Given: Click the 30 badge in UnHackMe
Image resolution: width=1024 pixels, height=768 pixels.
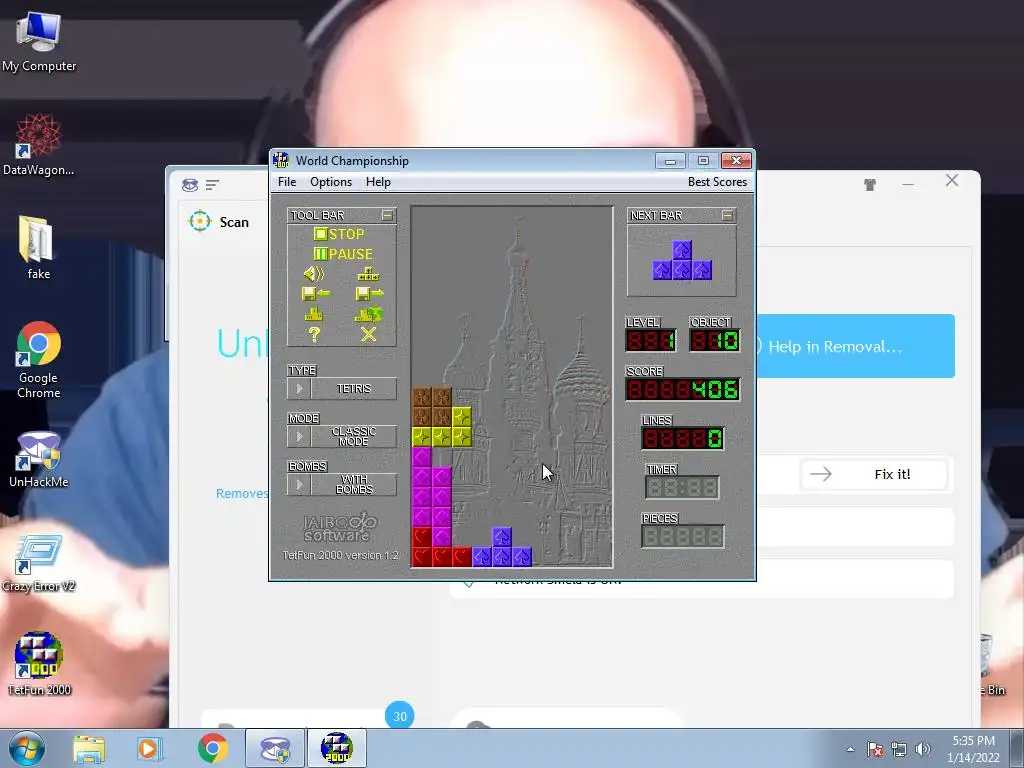Looking at the screenshot, I should [400, 716].
